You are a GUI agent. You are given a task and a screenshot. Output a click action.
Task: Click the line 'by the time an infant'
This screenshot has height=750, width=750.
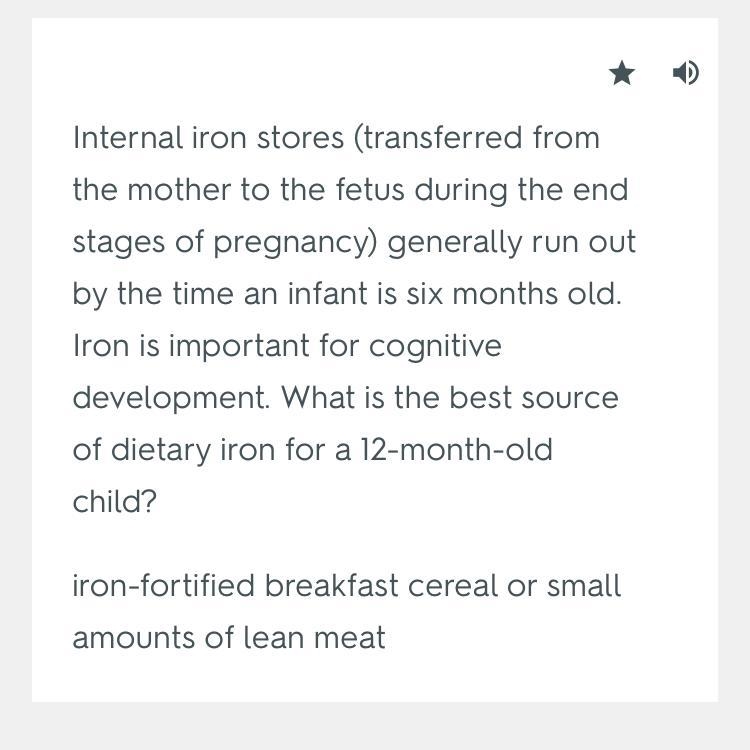347,294
